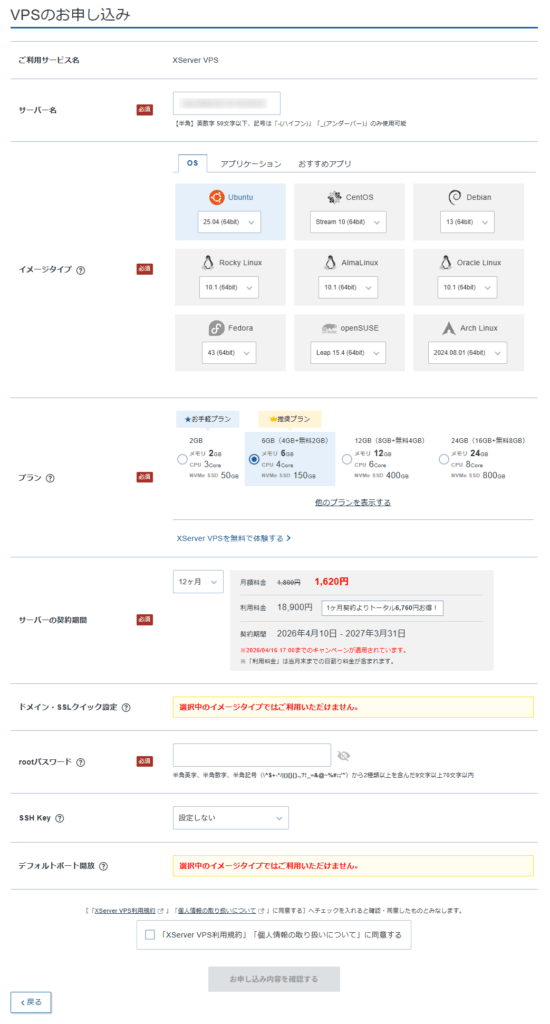Open Ubuntu version dropdown 25.04 (64bit)
Image resolution: width=550 pixels, height=1024 pixels.
pyautogui.click(x=229, y=222)
